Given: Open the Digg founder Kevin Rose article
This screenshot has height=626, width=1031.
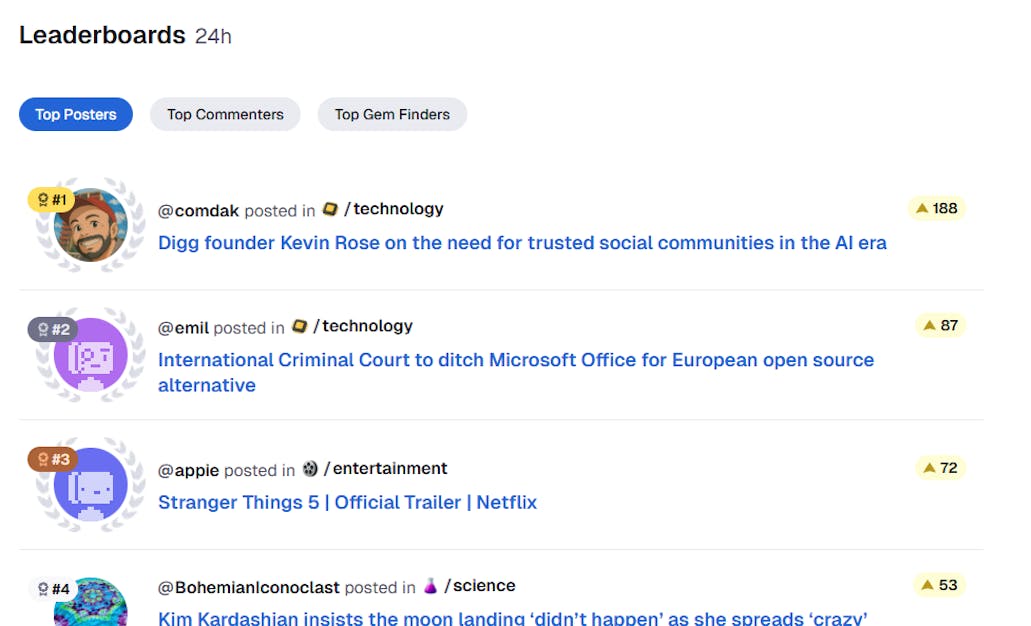Looking at the screenshot, I should point(522,243).
